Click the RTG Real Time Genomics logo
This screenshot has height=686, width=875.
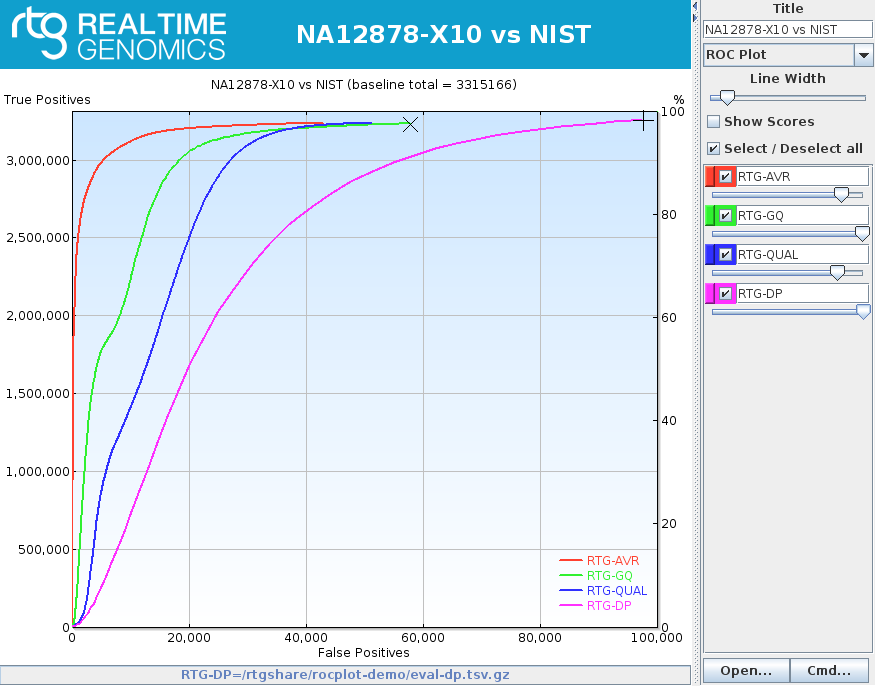pos(119,35)
